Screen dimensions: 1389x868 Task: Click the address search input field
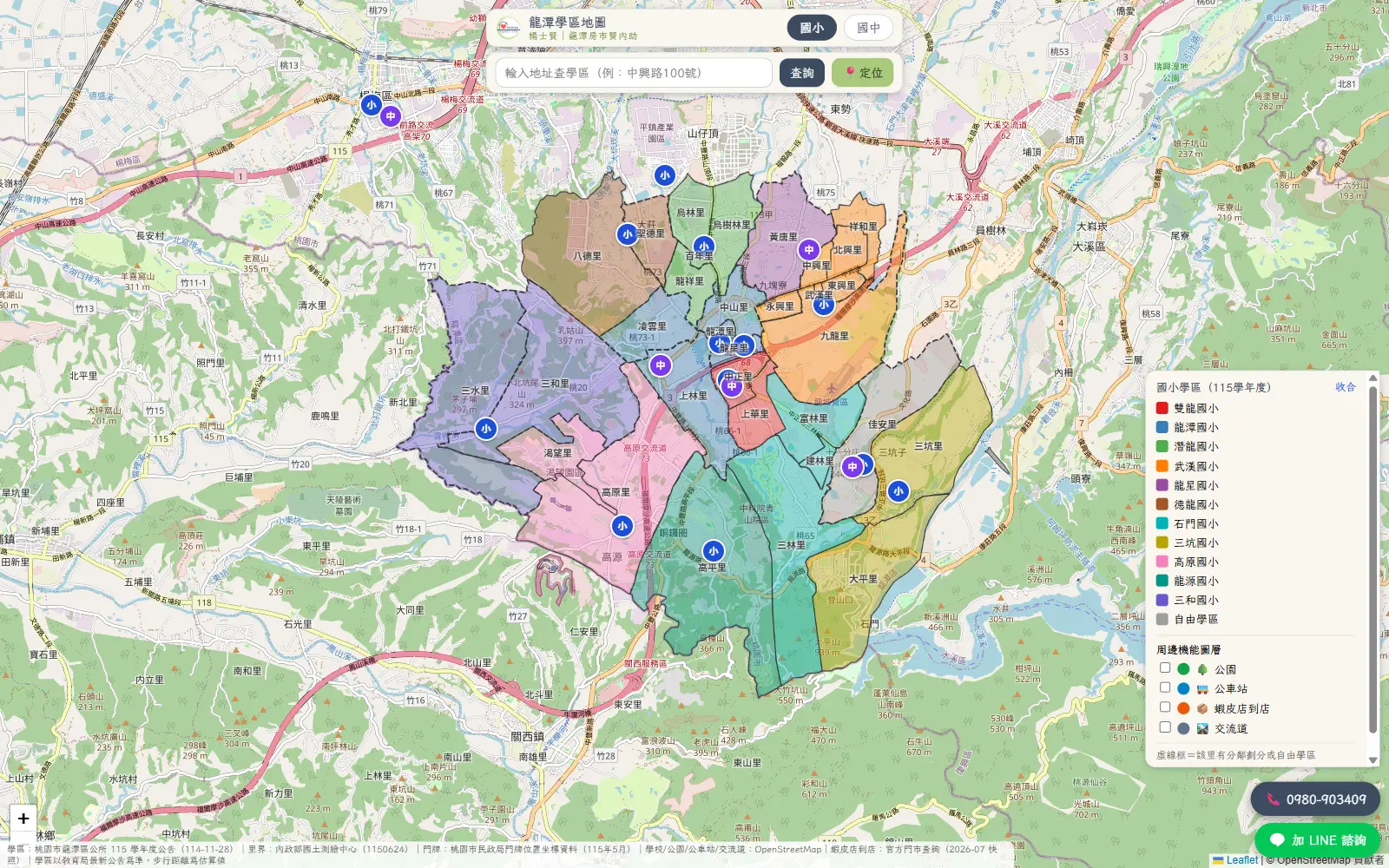pos(634,73)
